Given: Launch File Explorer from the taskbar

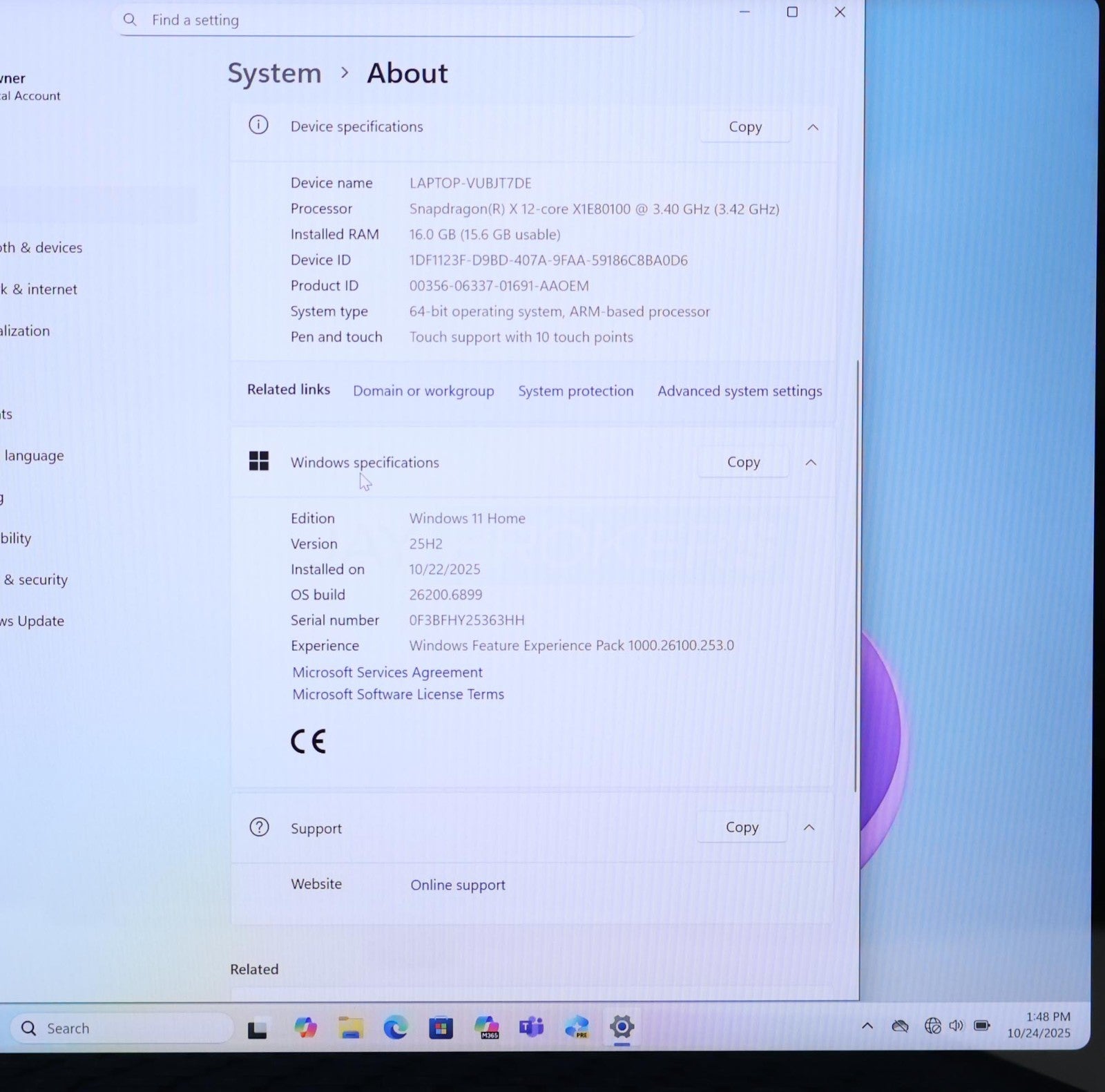Looking at the screenshot, I should click(351, 1028).
